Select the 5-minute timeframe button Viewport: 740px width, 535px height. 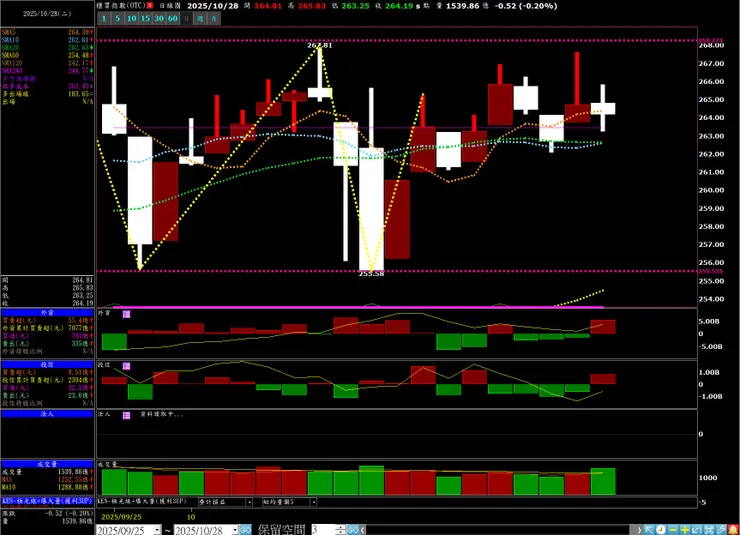pos(118,18)
